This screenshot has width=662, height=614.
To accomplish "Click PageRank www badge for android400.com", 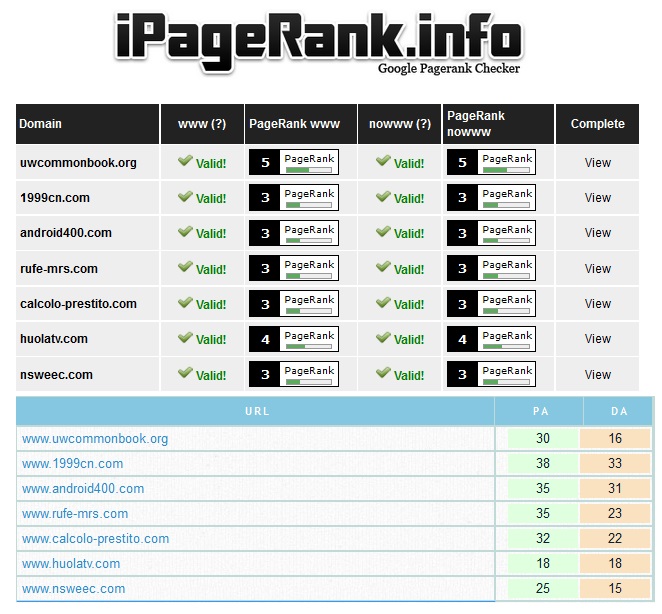I will 294,233.
